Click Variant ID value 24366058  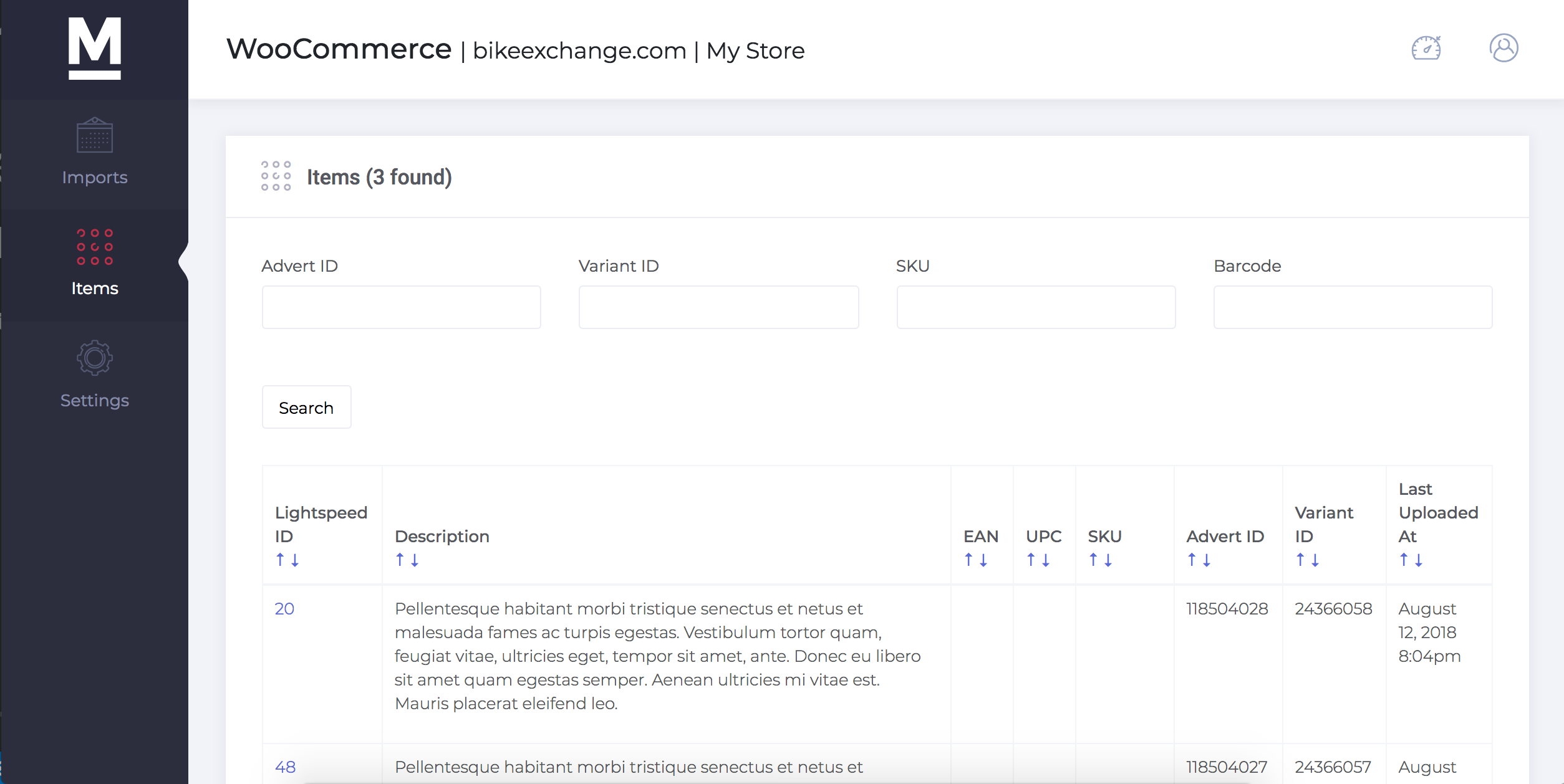pyautogui.click(x=1333, y=609)
